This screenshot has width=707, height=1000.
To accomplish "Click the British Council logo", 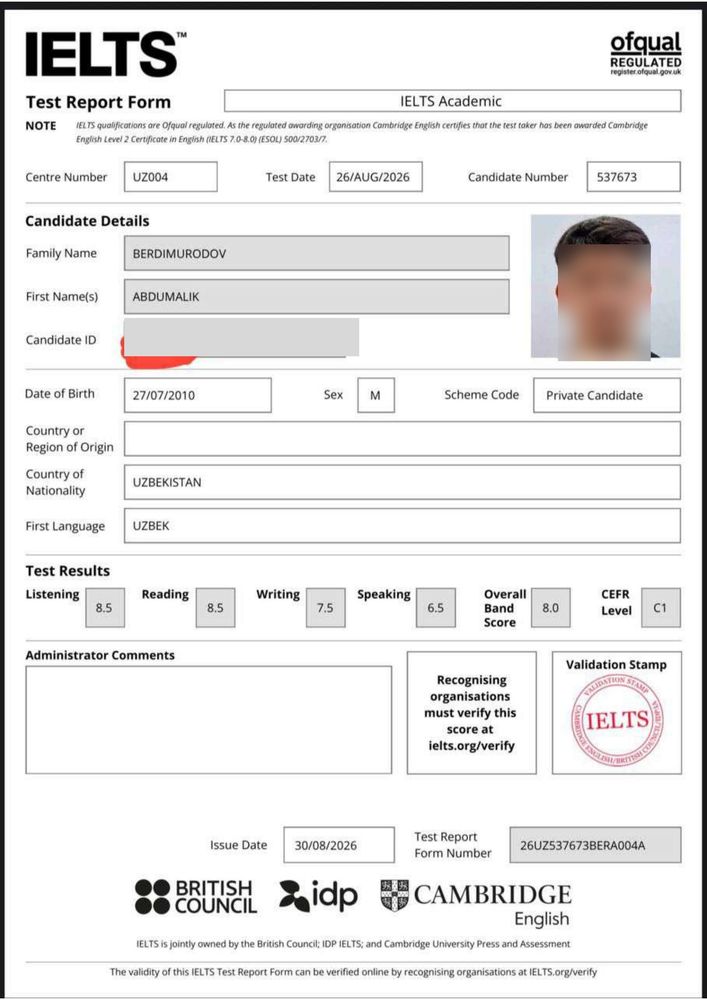I will 196,897.
